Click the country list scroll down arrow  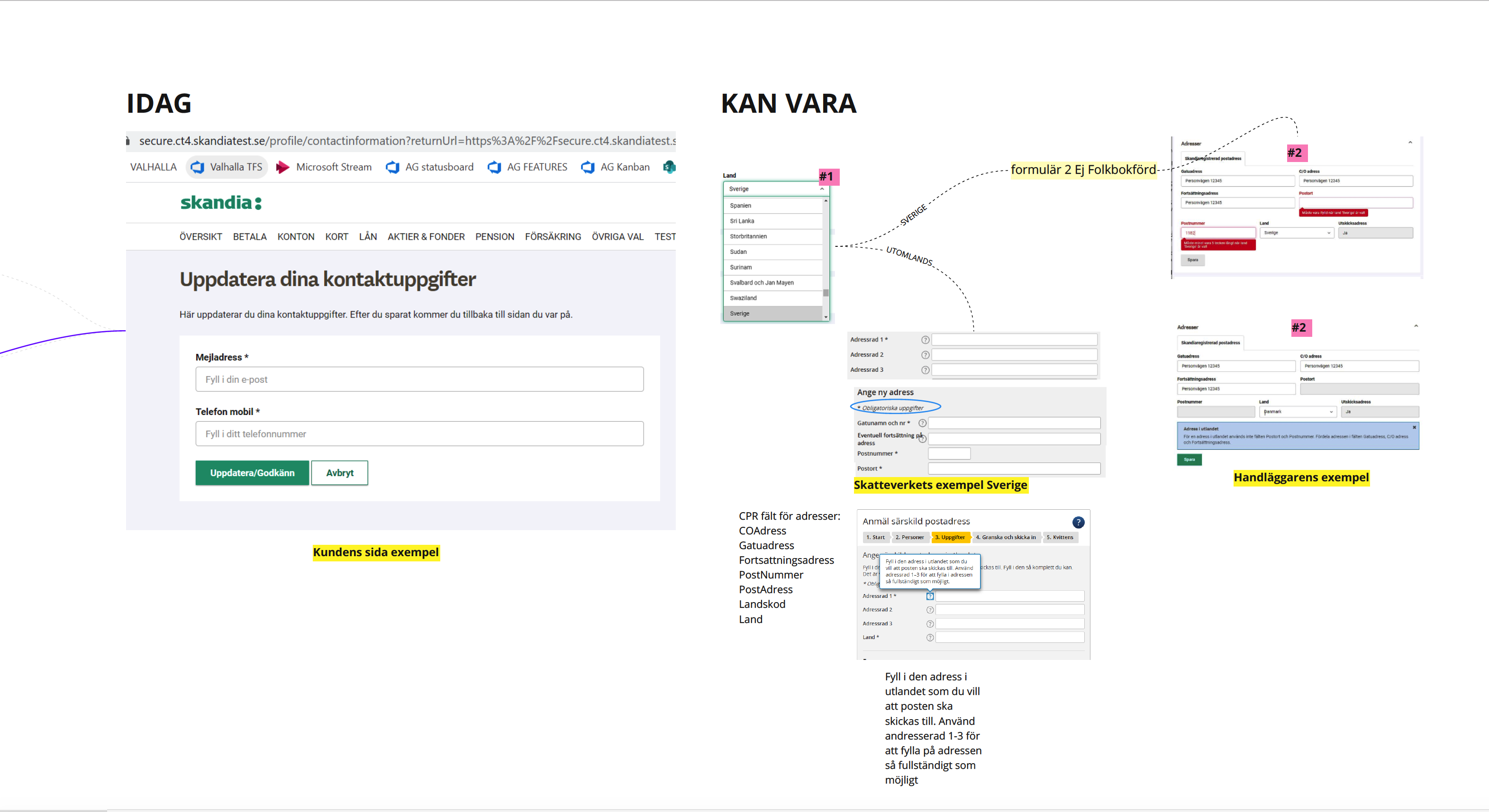click(x=826, y=317)
